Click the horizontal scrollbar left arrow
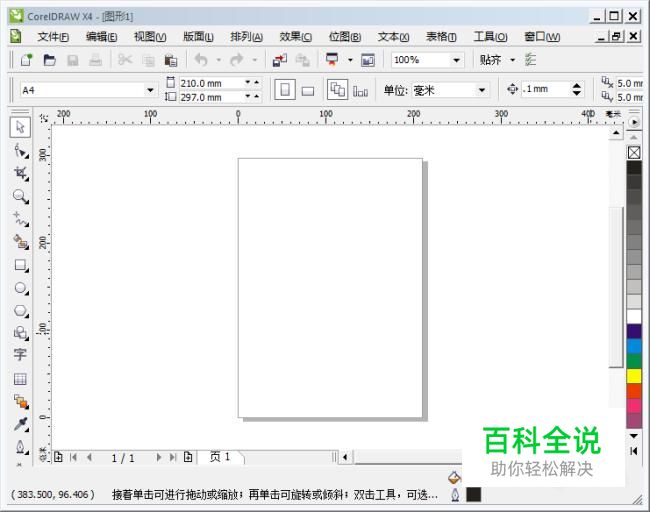 [345, 457]
